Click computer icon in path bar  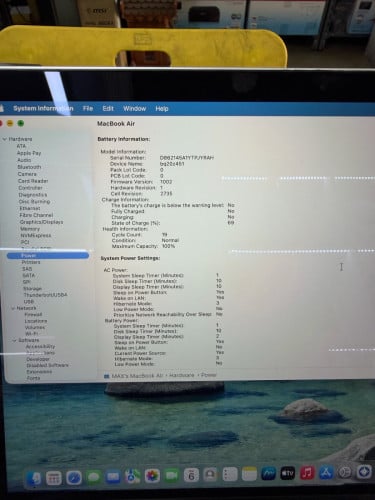click(107, 376)
